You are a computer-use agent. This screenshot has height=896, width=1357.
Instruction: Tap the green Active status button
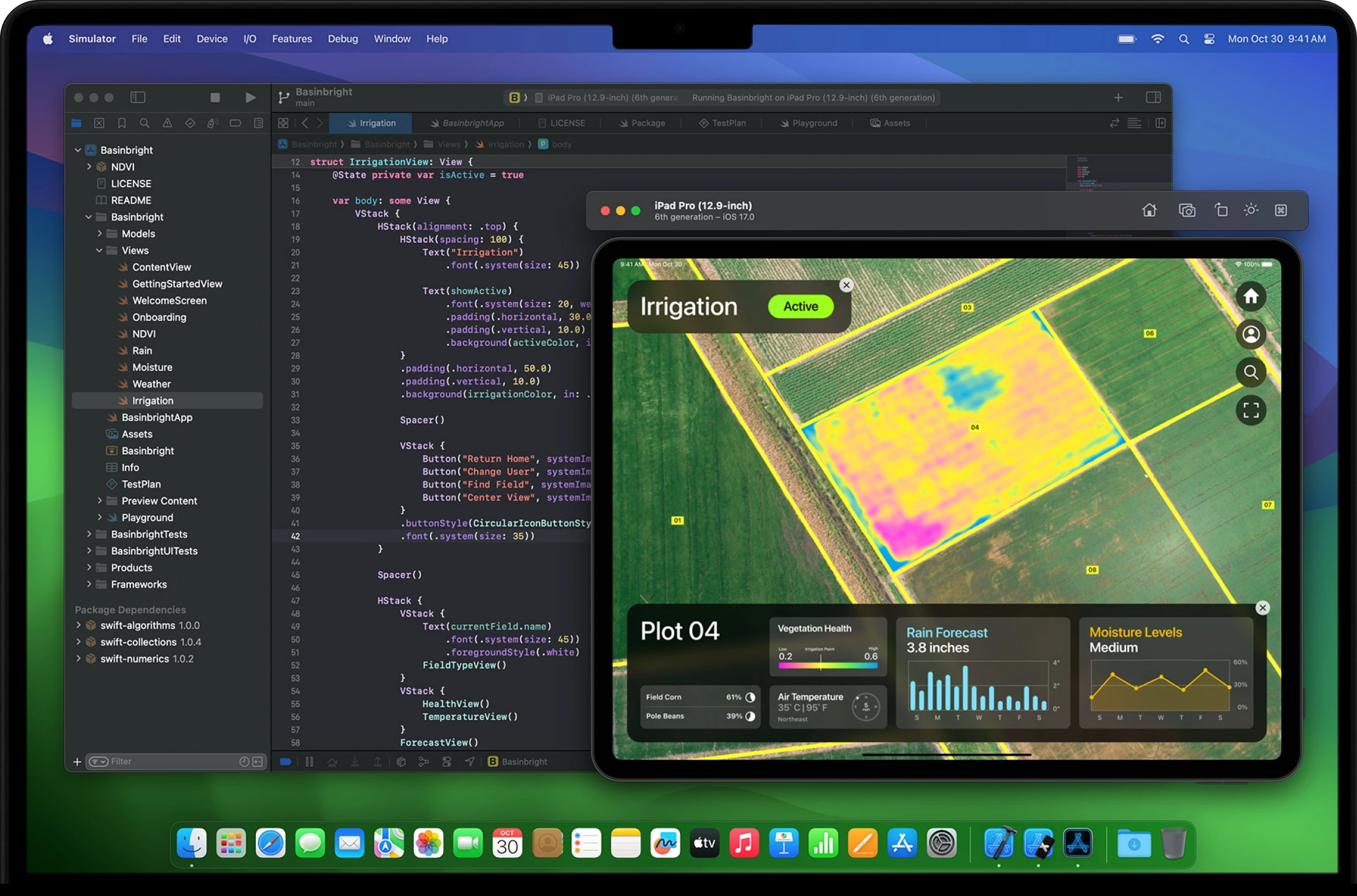tap(800, 306)
